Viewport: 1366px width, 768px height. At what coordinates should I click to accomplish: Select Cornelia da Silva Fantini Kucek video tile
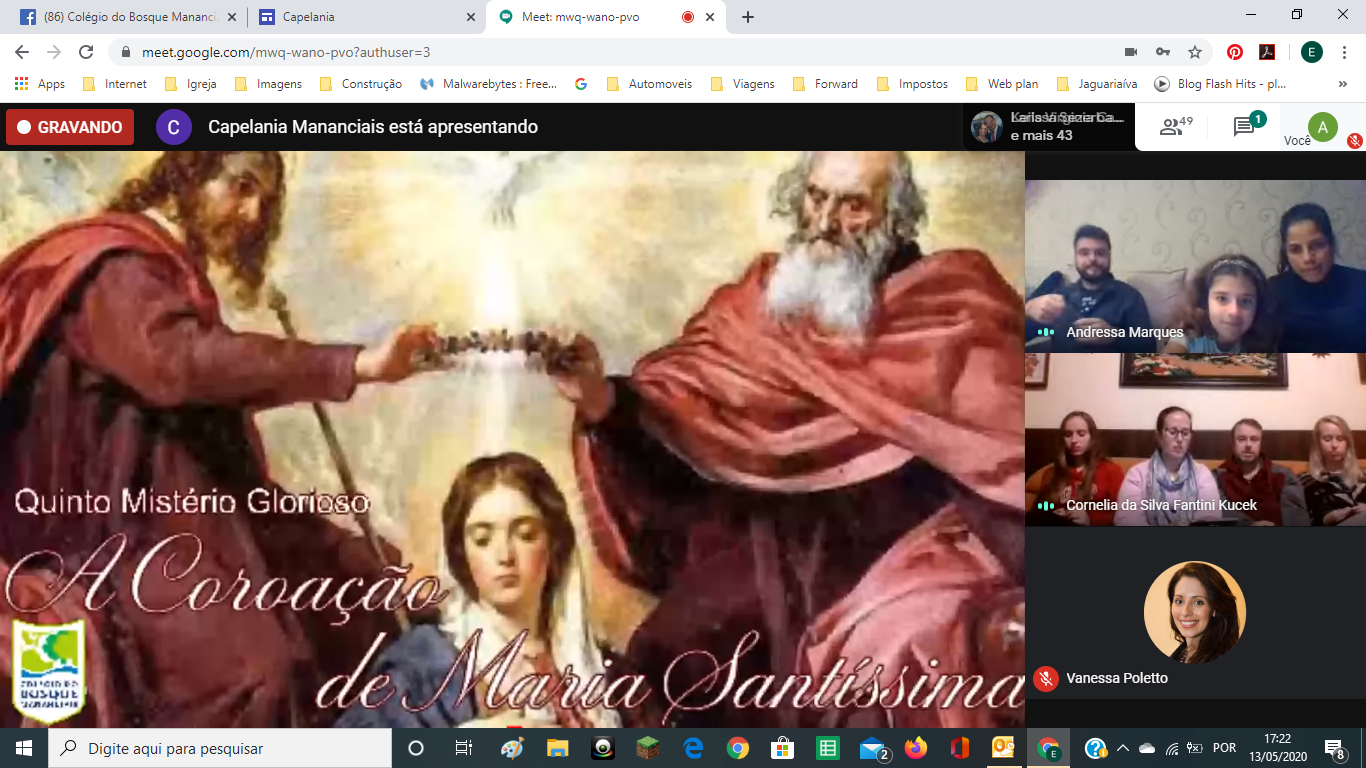[x=1195, y=439]
